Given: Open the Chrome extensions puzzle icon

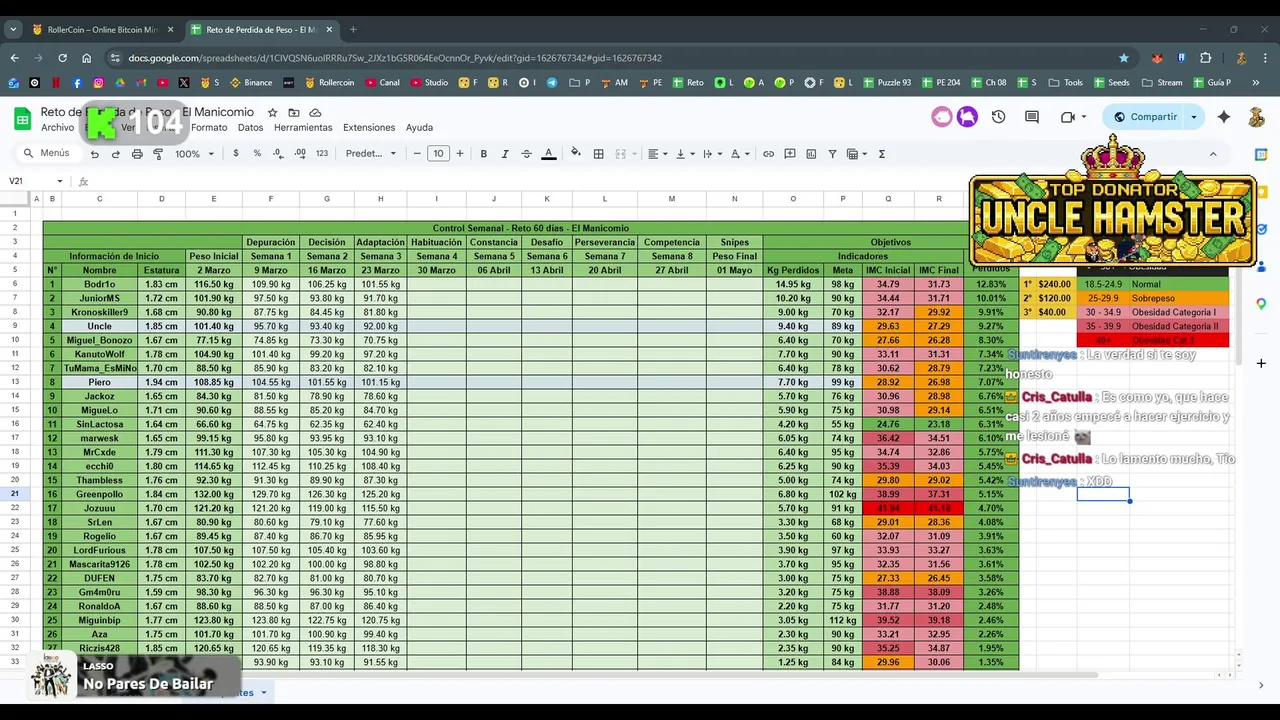Looking at the screenshot, I should click(1205, 58).
